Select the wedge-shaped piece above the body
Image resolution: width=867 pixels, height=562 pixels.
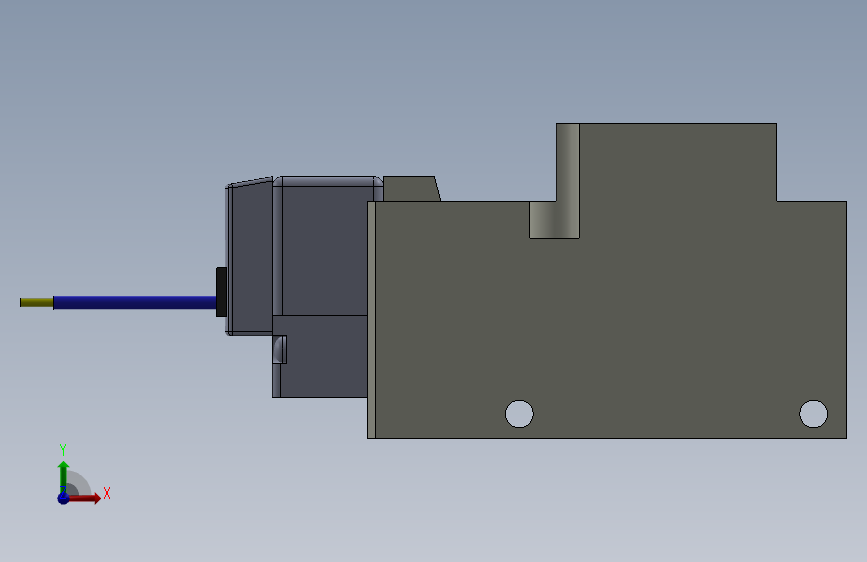click(x=411, y=189)
